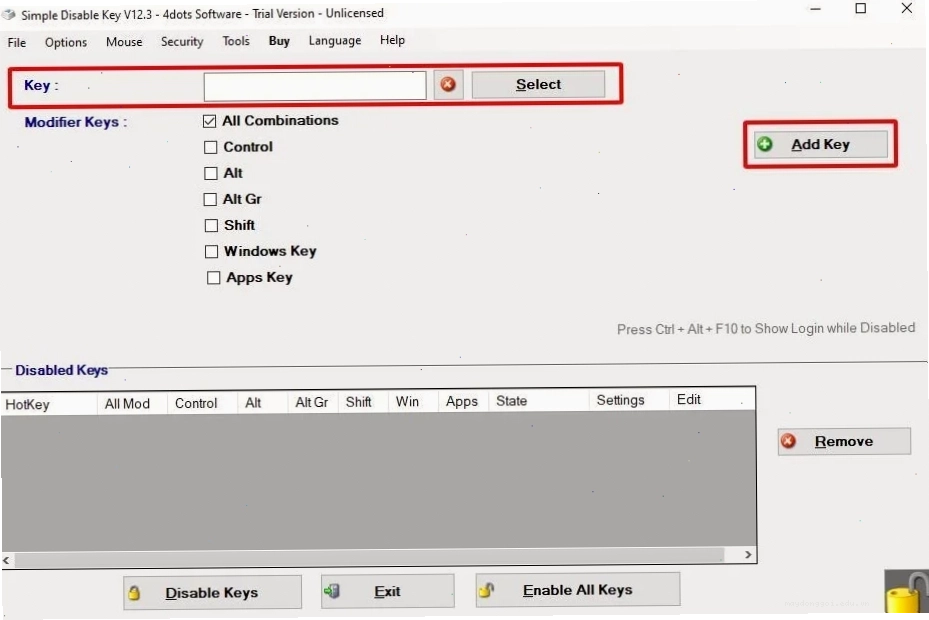Click the Select button
The height and width of the screenshot is (620, 929).
538,84
